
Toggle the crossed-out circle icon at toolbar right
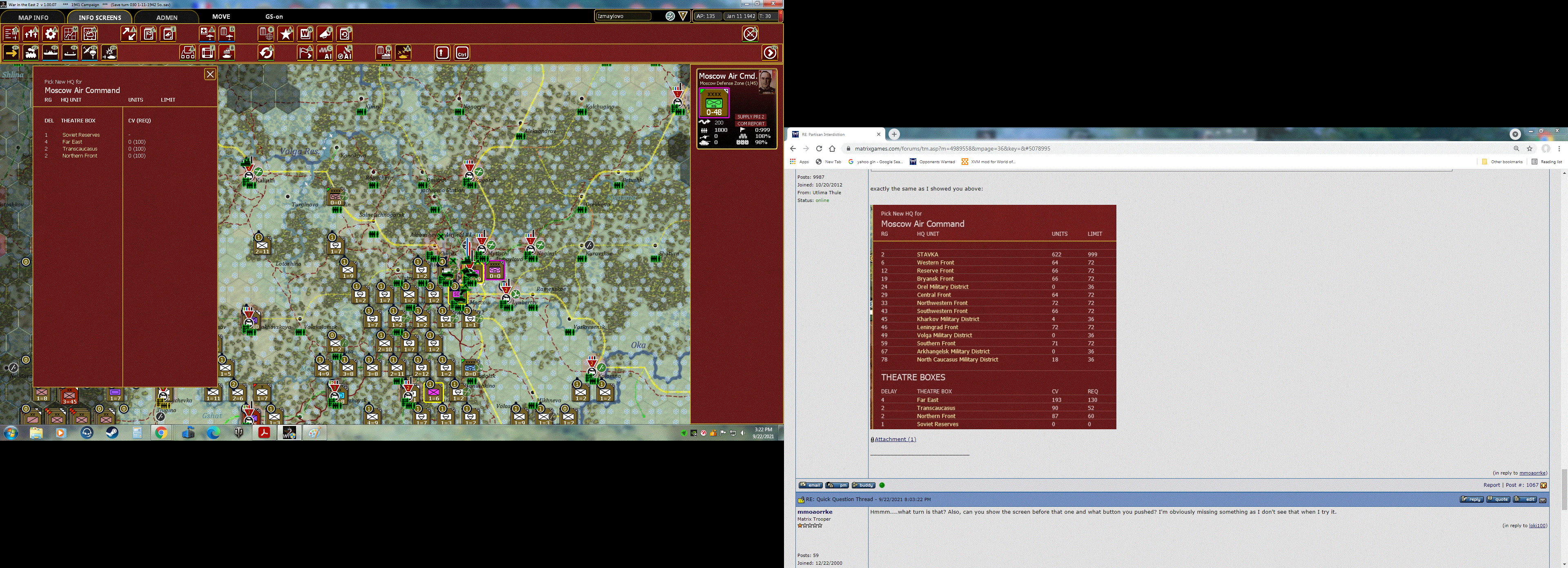pyautogui.click(x=750, y=34)
